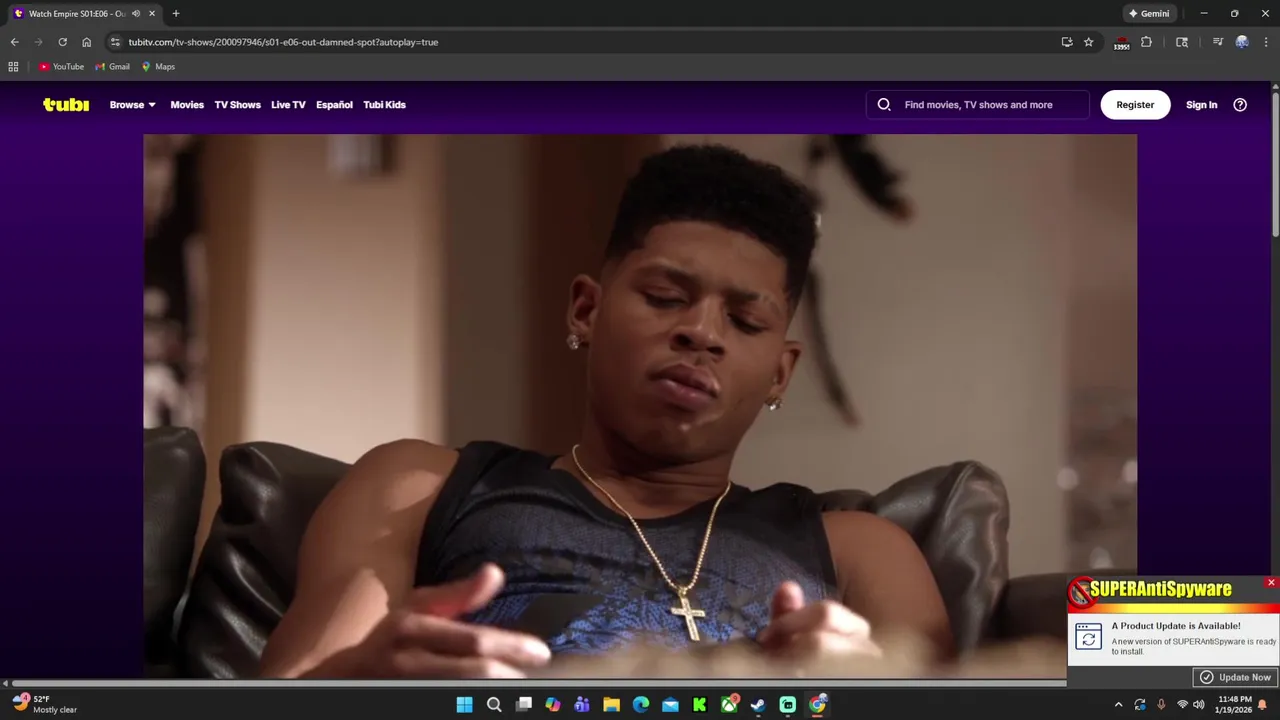The height and width of the screenshot is (720, 1280).
Task: Click the install app icon in address bar
Action: point(1067,42)
